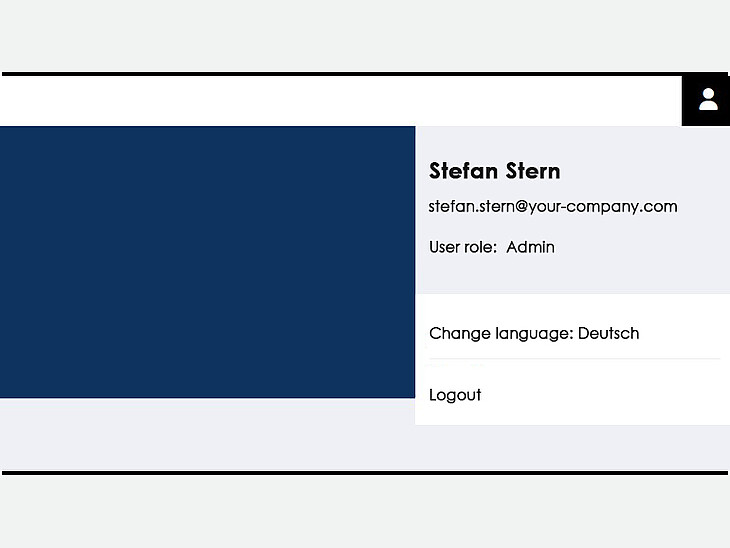Click the 'Change language:' label text
This screenshot has width=730, height=548.
(x=501, y=333)
